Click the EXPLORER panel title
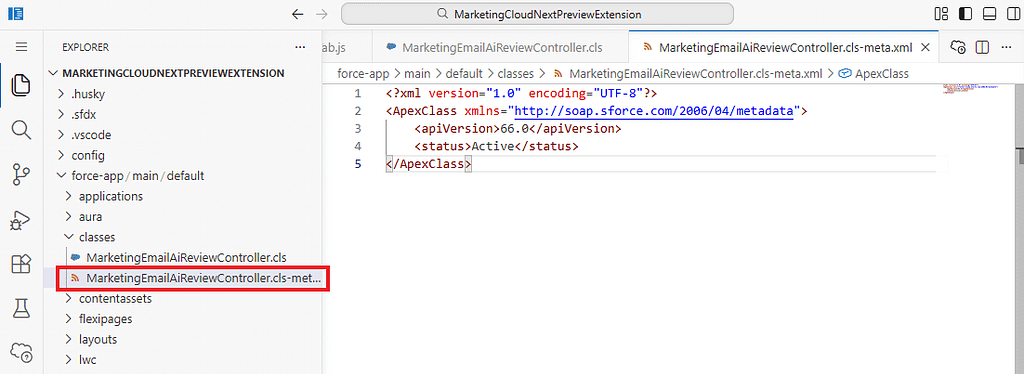 tap(86, 47)
